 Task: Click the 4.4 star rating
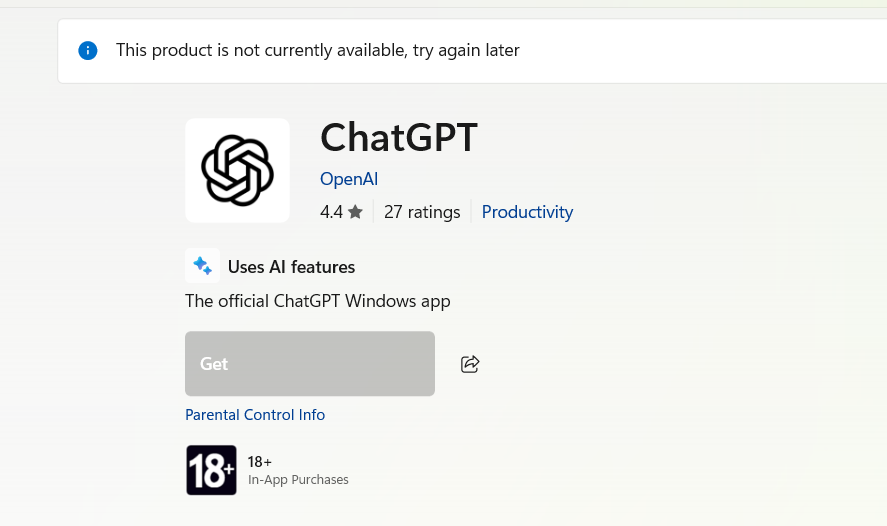[x=341, y=212]
